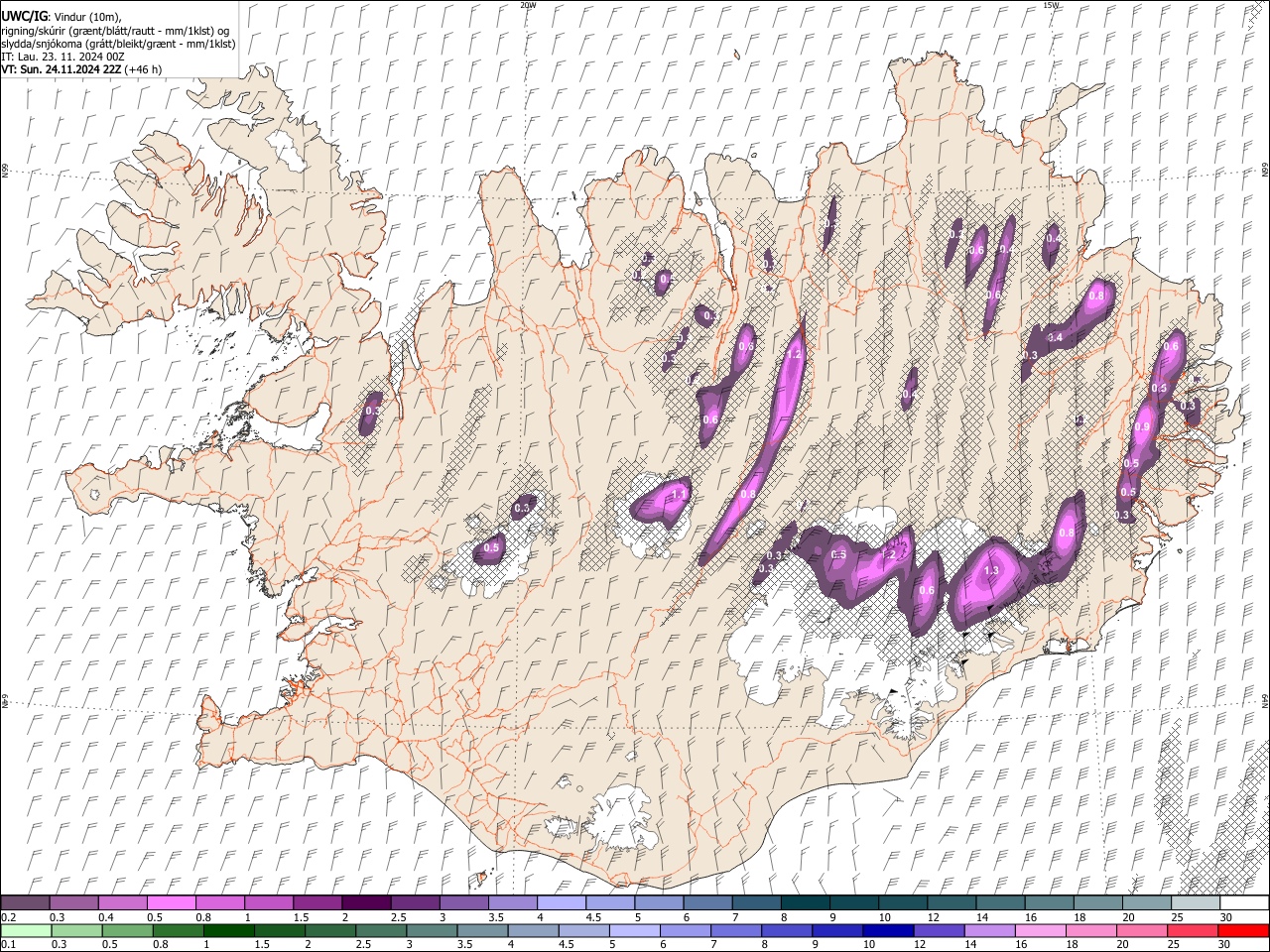Image resolution: width=1270 pixels, height=952 pixels.
Task: Pick the medium green 0.5 rain-scale swatch
Action: (x=127, y=931)
